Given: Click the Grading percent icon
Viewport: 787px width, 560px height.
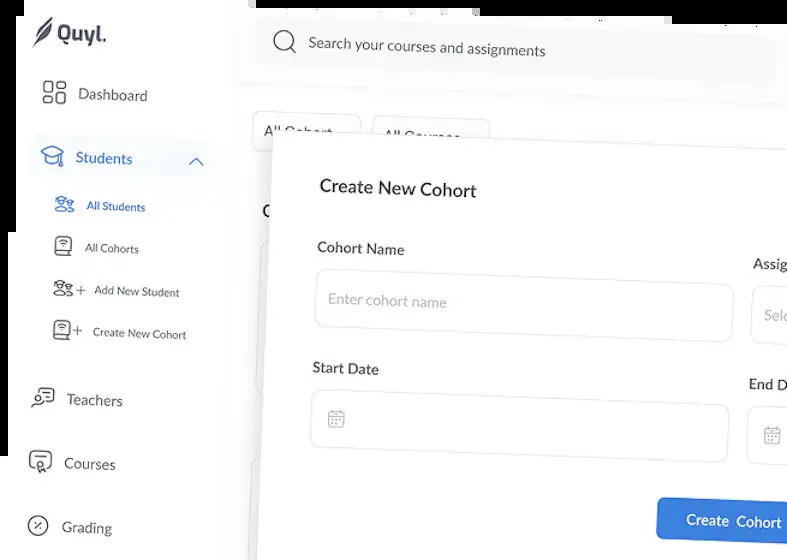Looking at the screenshot, I should pos(38,525).
